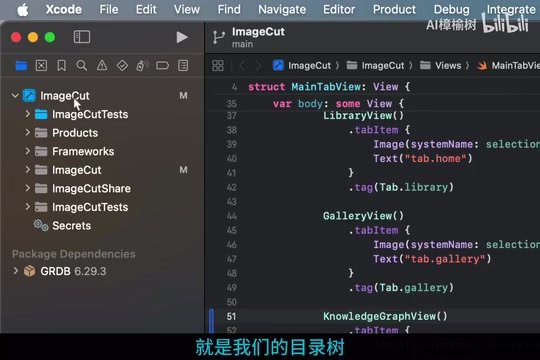Select the Products folder row
The width and height of the screenshot is (540, 360).
click(x=102, y=133)
